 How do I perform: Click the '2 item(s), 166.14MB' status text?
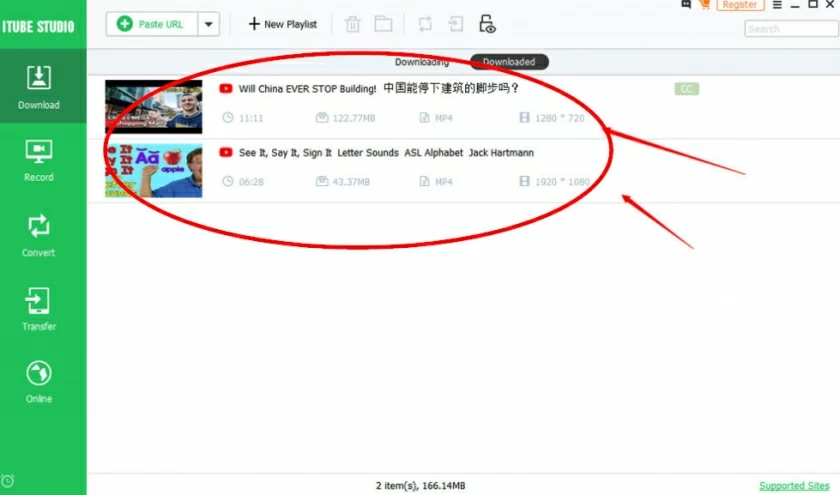(421, 486)
